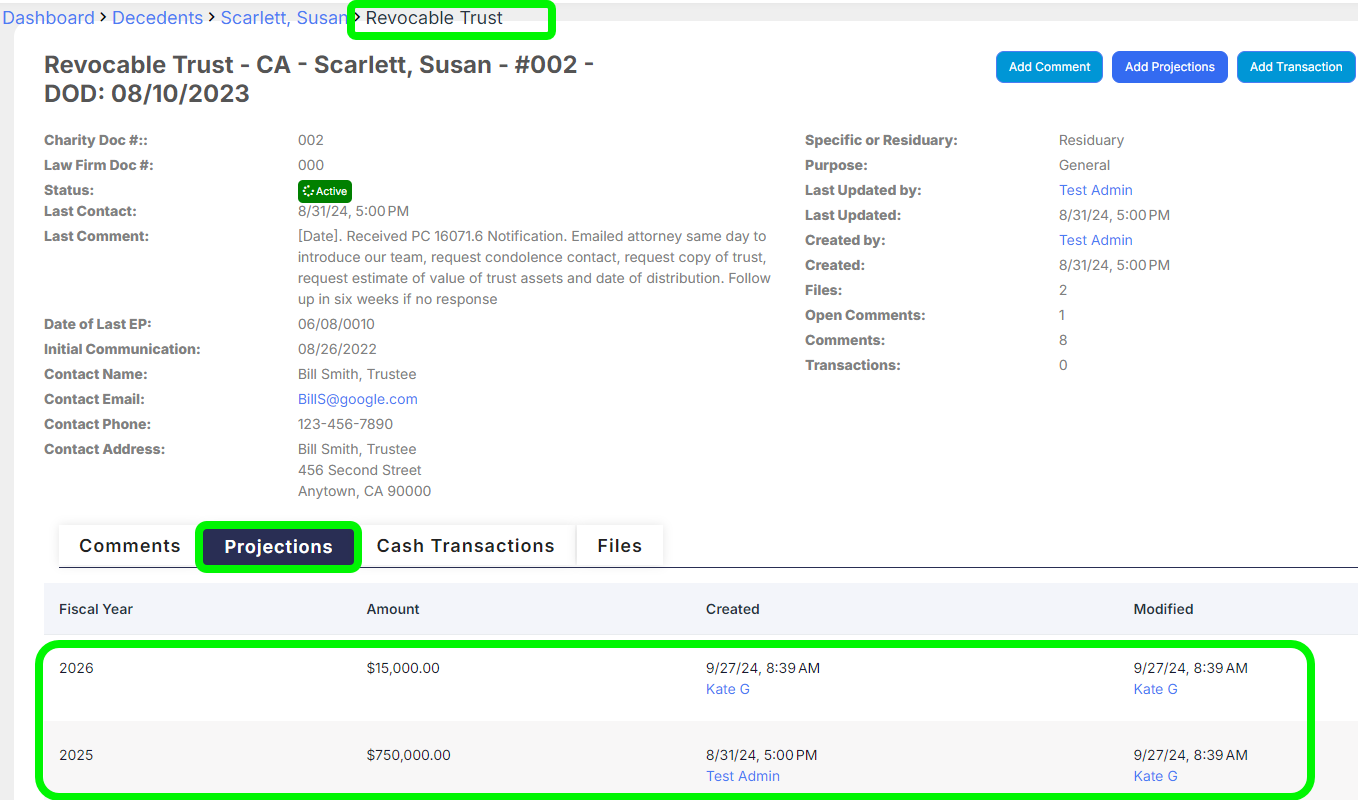Select the 2026 fiscal year cell
1358x800 pixels.
(76, 668)
